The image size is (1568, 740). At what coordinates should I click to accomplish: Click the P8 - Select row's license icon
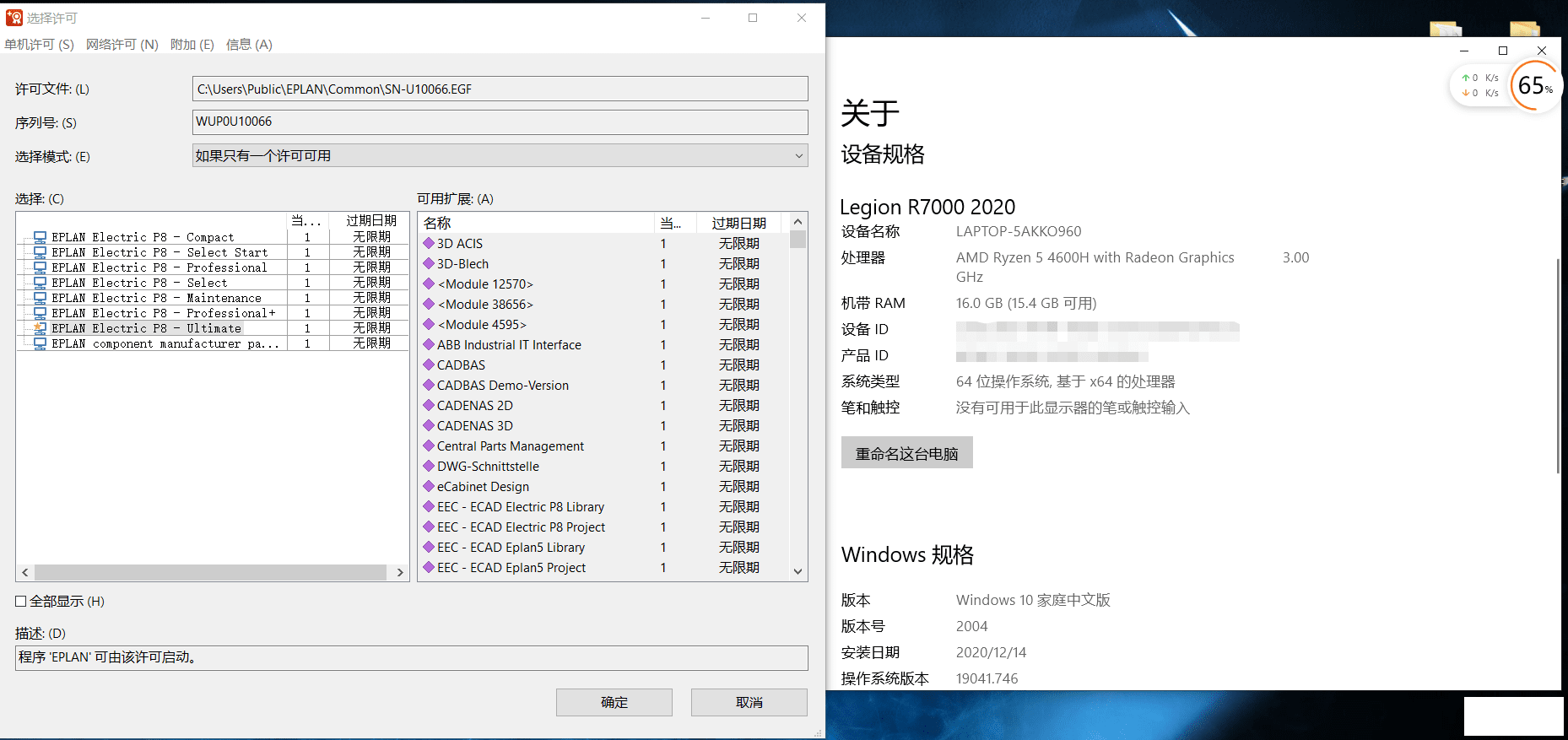[x=40, y=283]
